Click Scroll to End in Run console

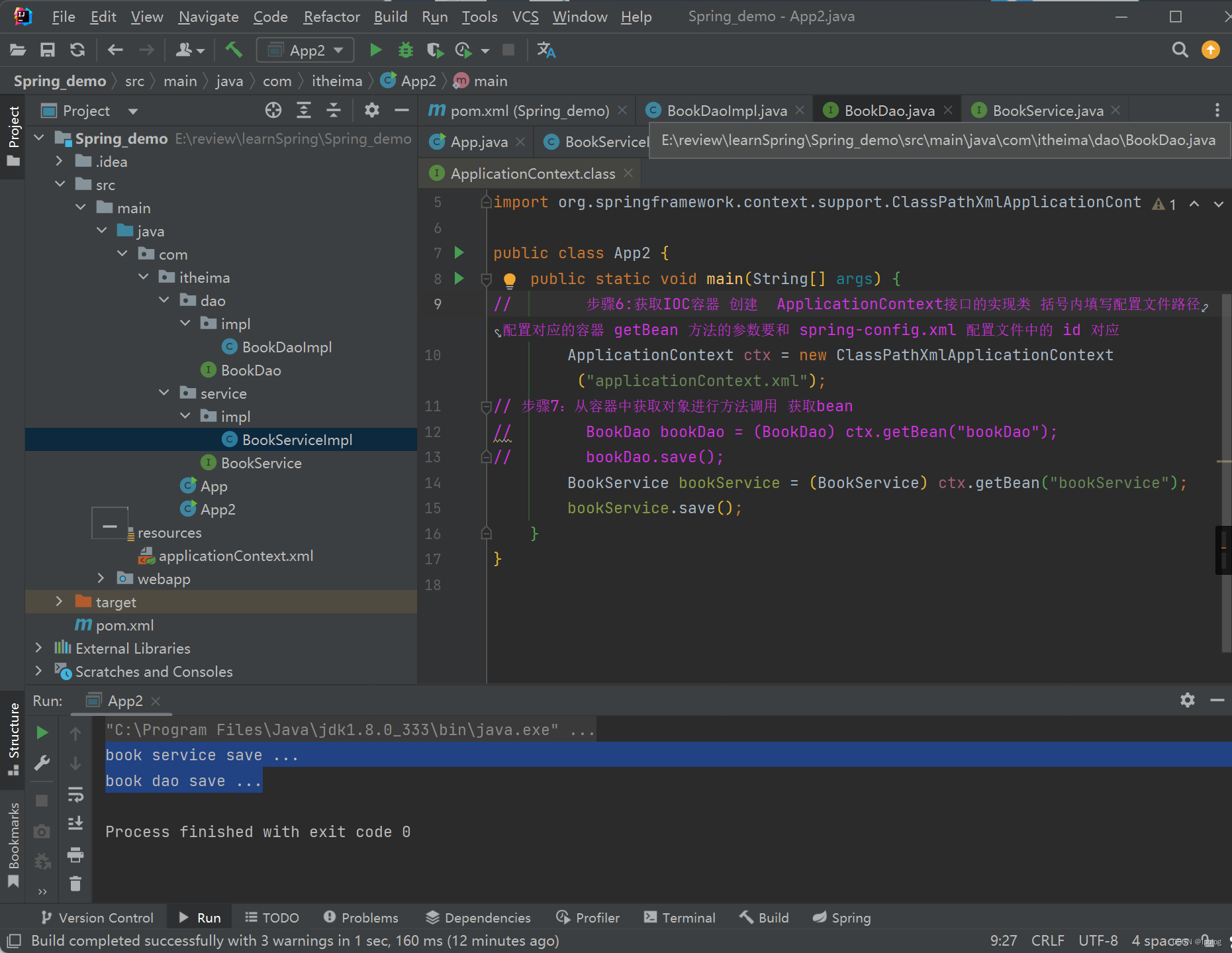point(75,823)
